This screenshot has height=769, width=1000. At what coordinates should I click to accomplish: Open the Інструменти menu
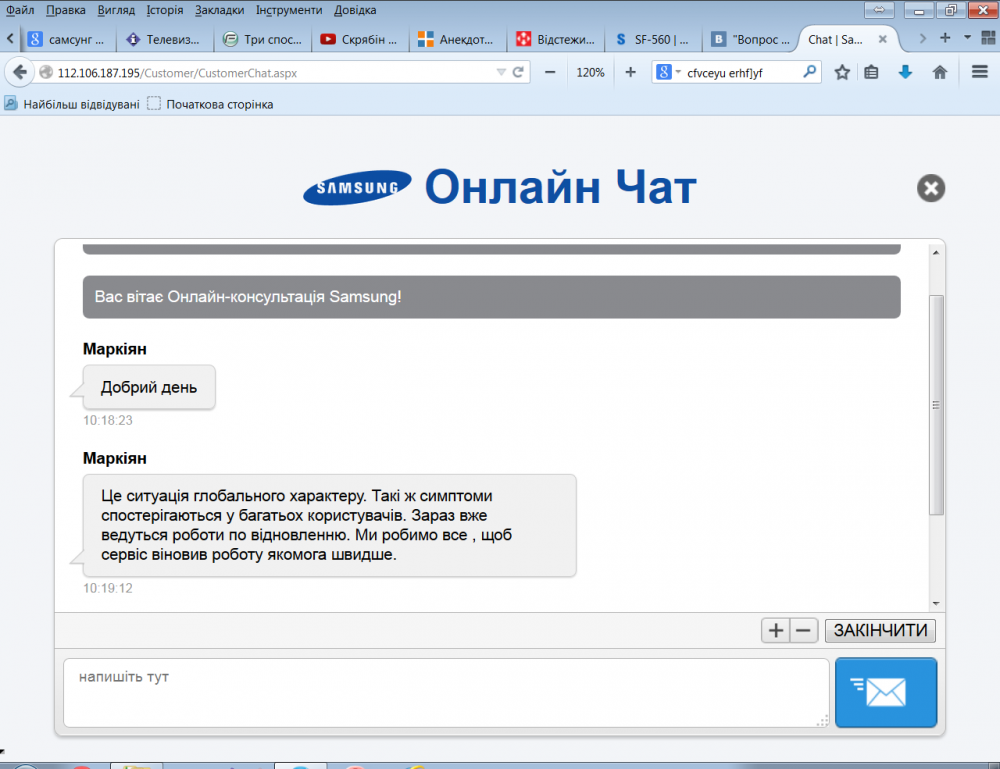click(x=289, y=10)
